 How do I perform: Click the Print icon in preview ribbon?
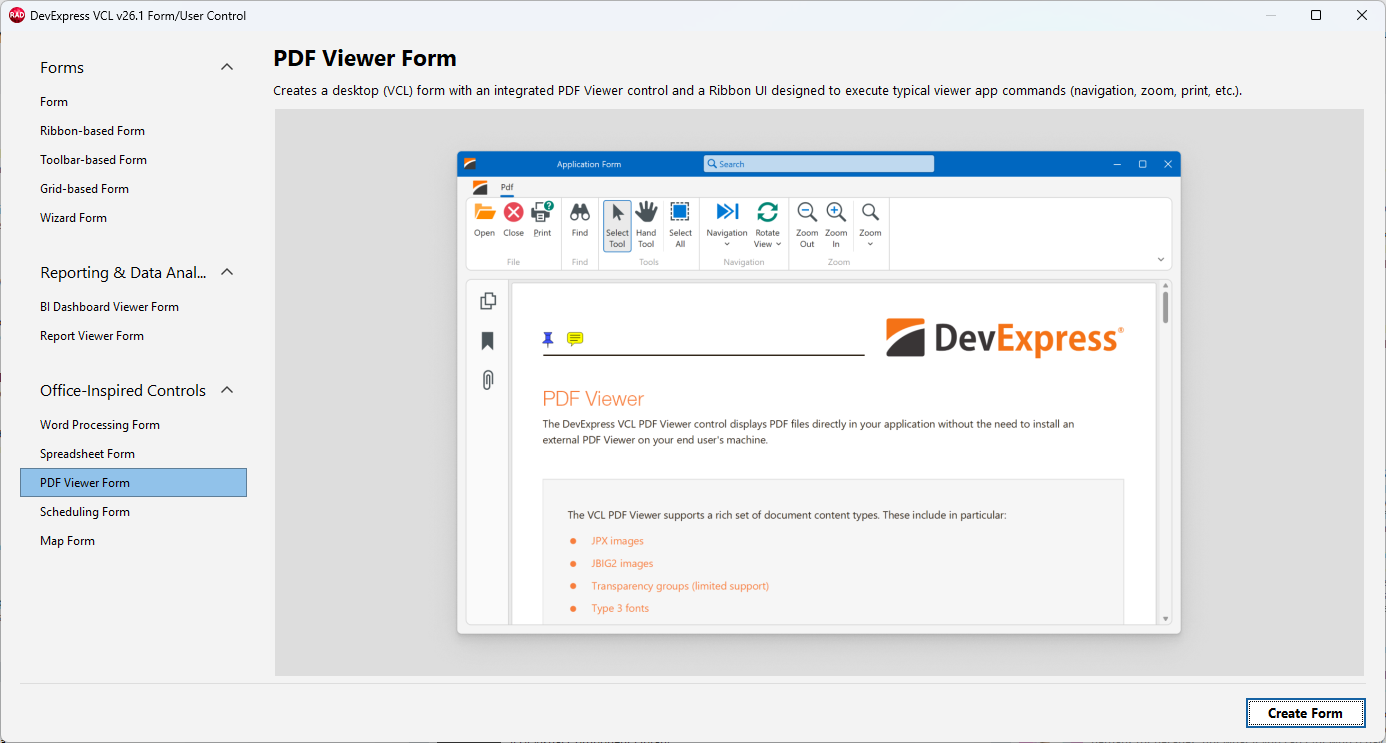click(542, 212)
